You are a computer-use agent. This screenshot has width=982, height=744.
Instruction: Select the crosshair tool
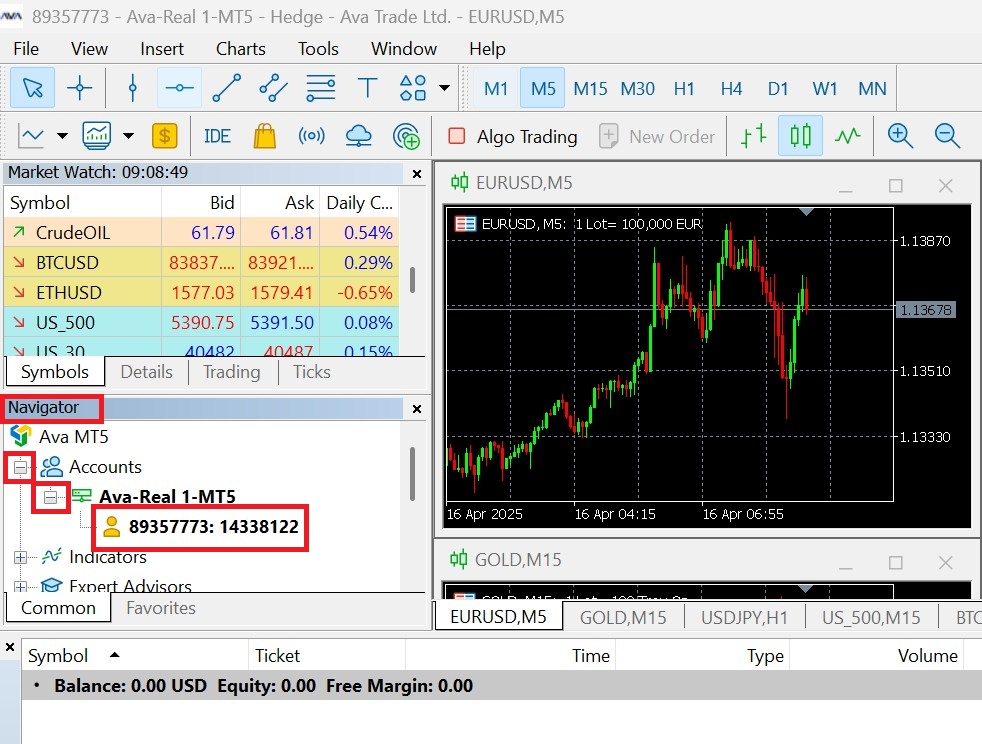click(81, 88)
